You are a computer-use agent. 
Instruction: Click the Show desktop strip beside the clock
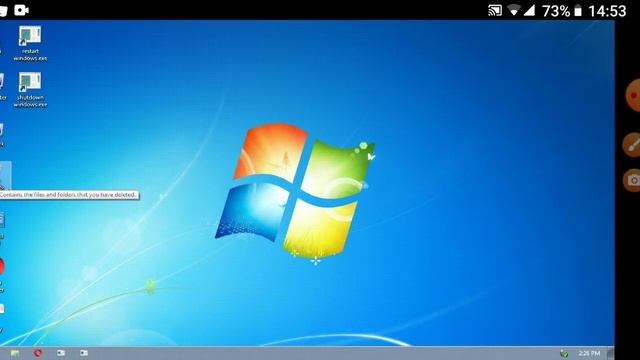610,353
